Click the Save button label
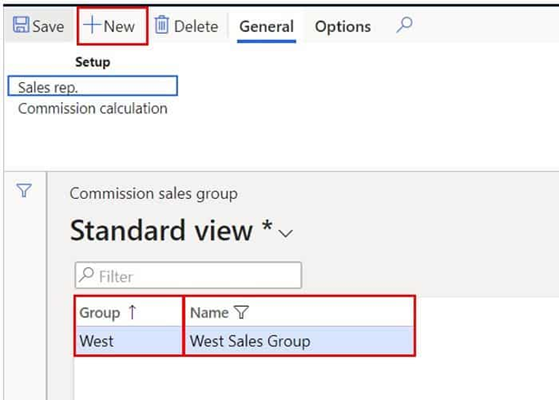Viewport: 559px width, 400px height. pyautogui.click(x=48, y=26)
